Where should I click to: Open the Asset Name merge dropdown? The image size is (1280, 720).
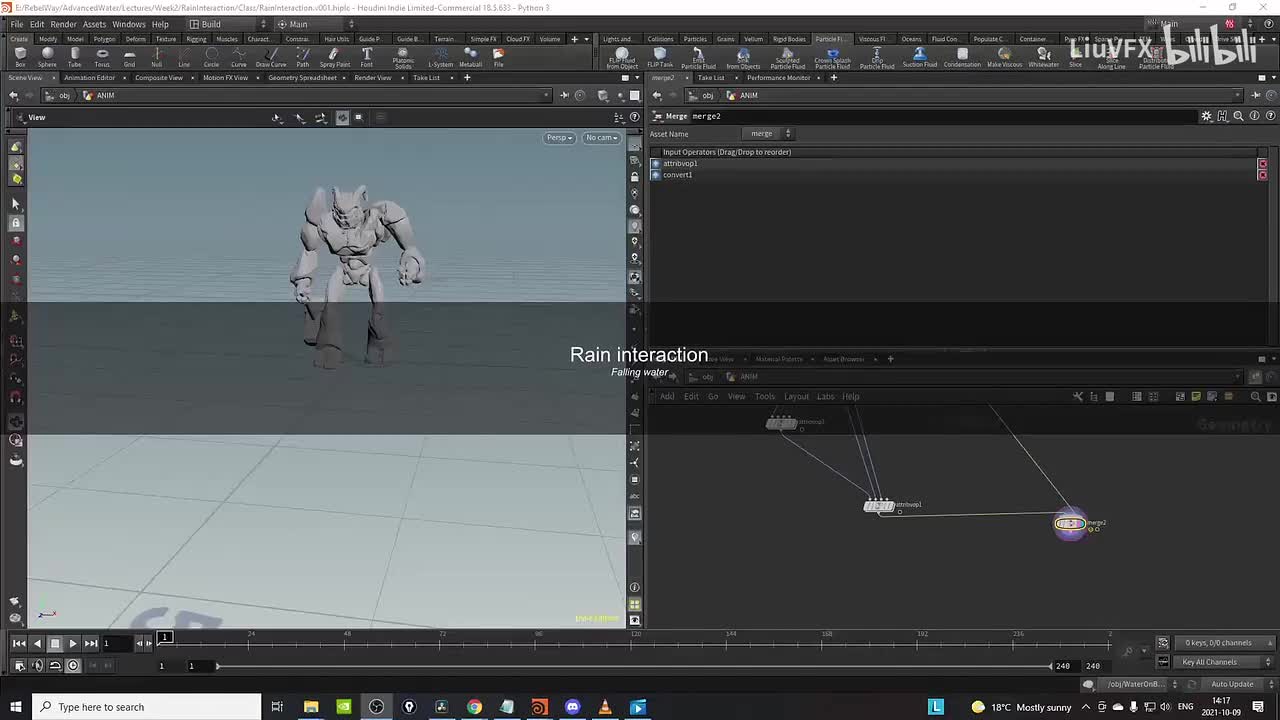(770, 134)
